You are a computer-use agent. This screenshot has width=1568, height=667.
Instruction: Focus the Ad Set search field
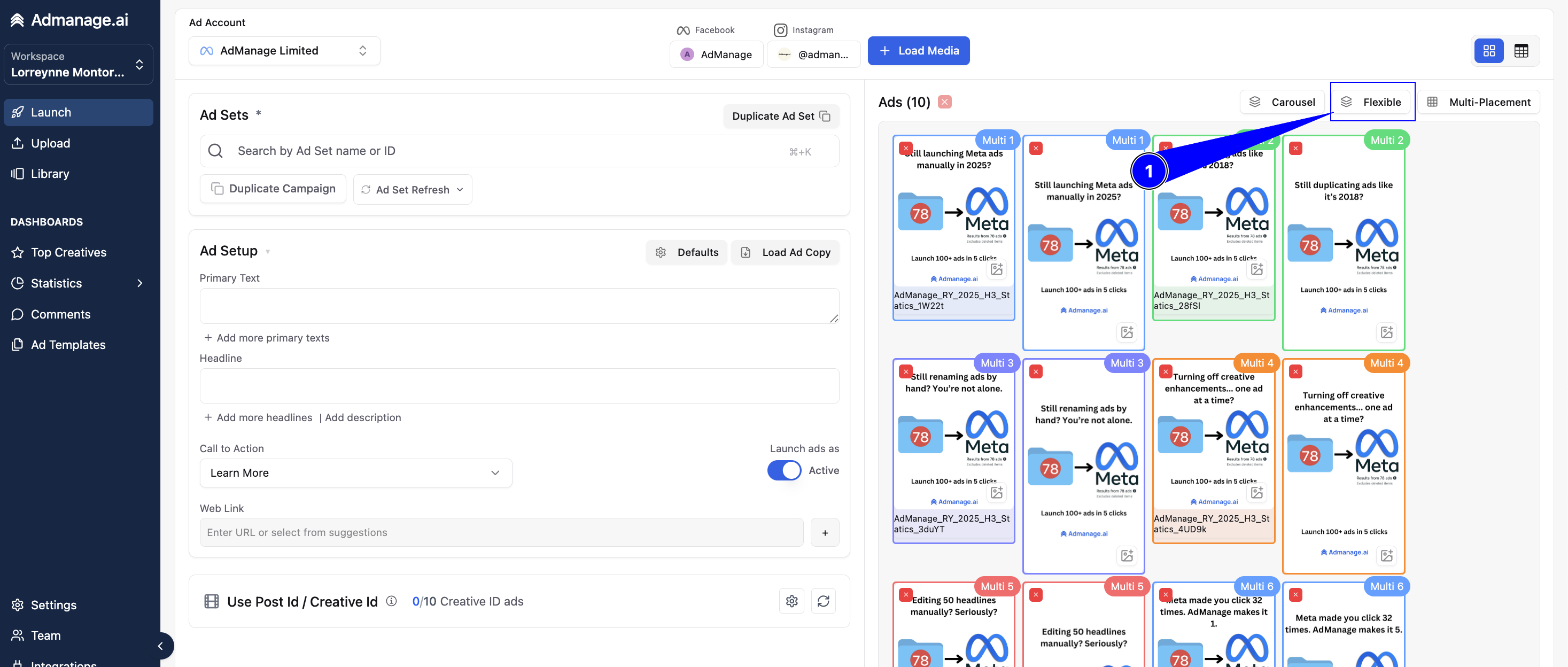[519, 151]
